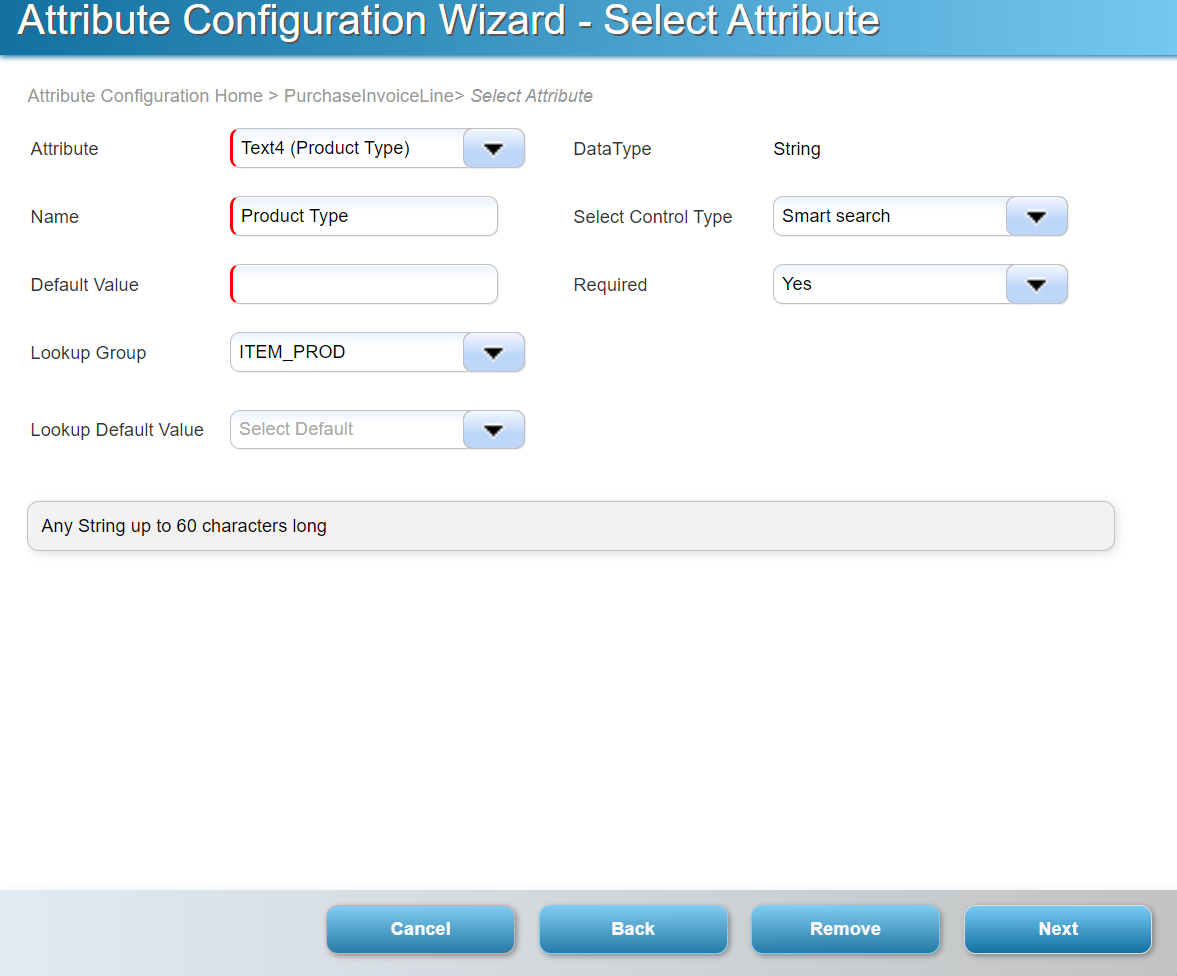Open the Smart search control type list

point(890,216)
